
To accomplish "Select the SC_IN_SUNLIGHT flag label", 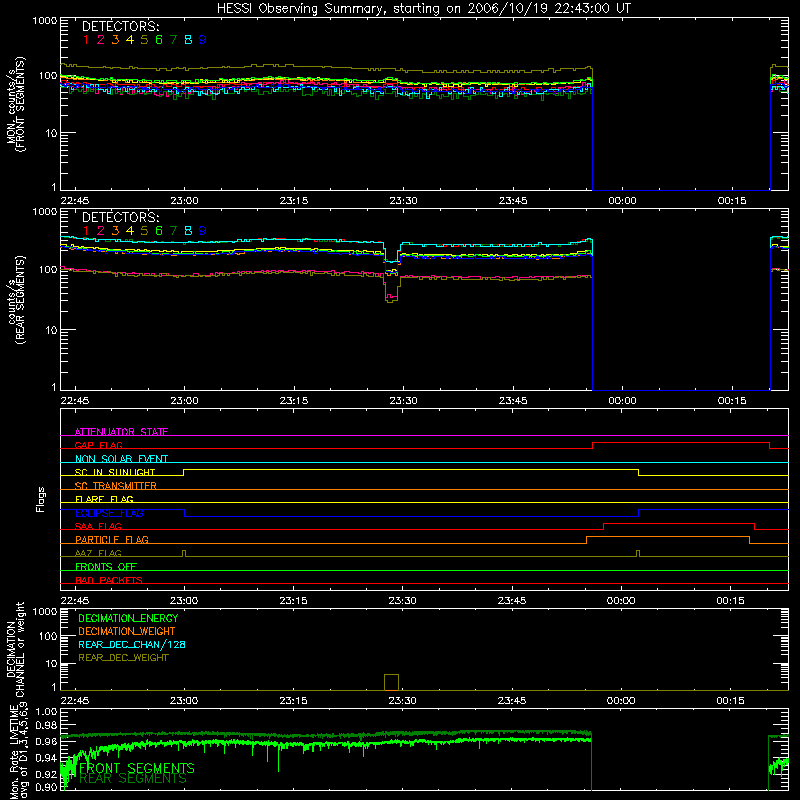I will [x=115, y=472].
